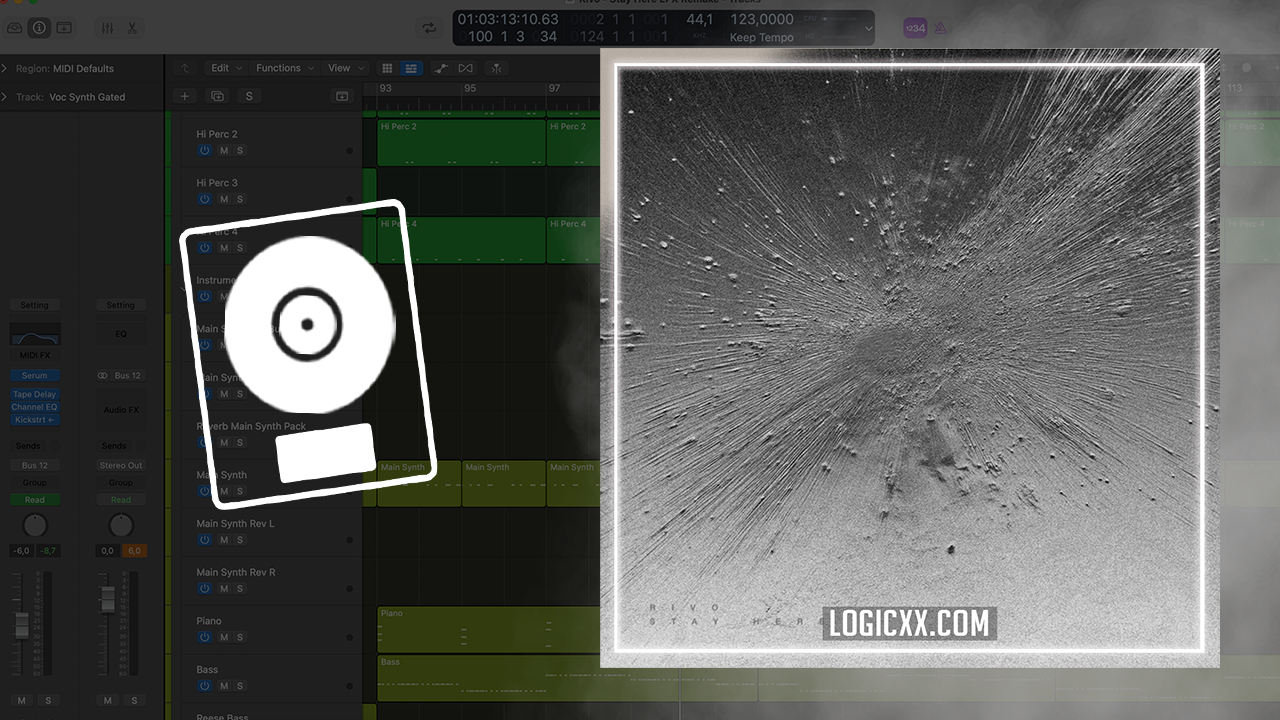
Task: Open the Serum instrument plug-in
Action: point(35,376)
